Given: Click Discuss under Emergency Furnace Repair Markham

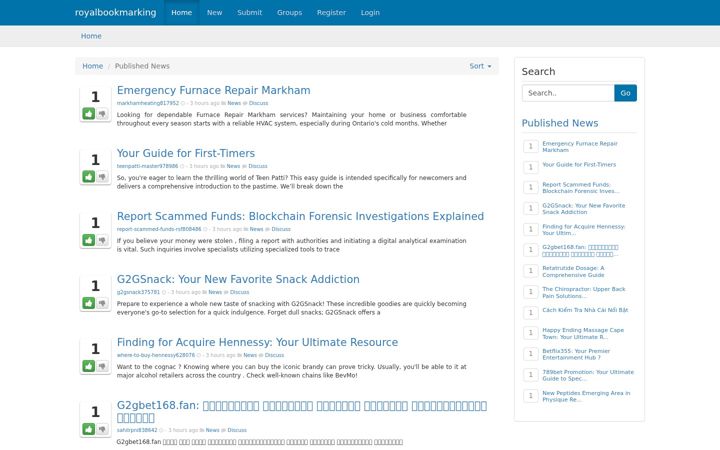Looking at the screenshot, I should click(x=258, y=103).
